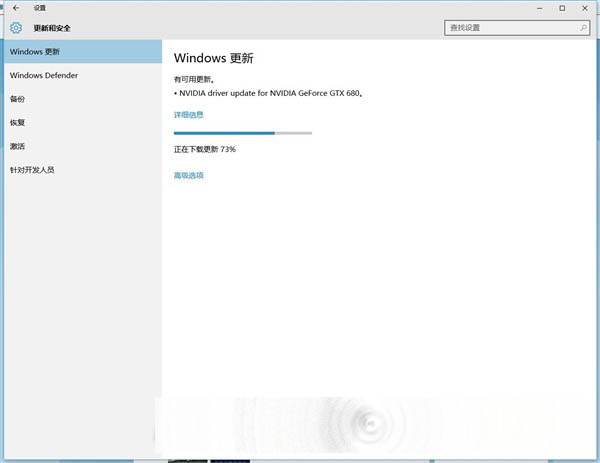The image size is (600, 463).
Task: Open the 详细信息 link
Action: tap(188, 115)
